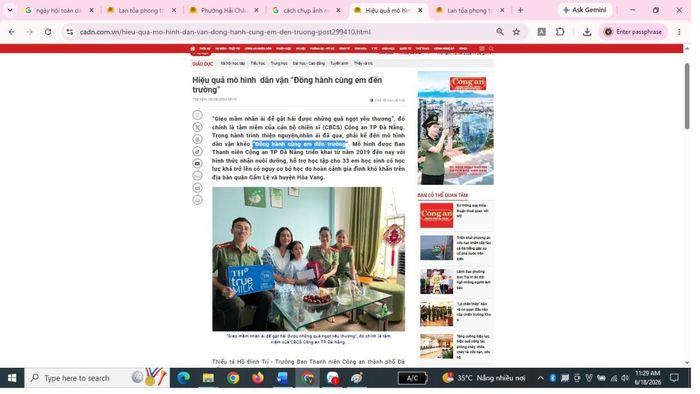Click the comment icon at bottom of share column
The image size is (700, 394).
[197, 199]
